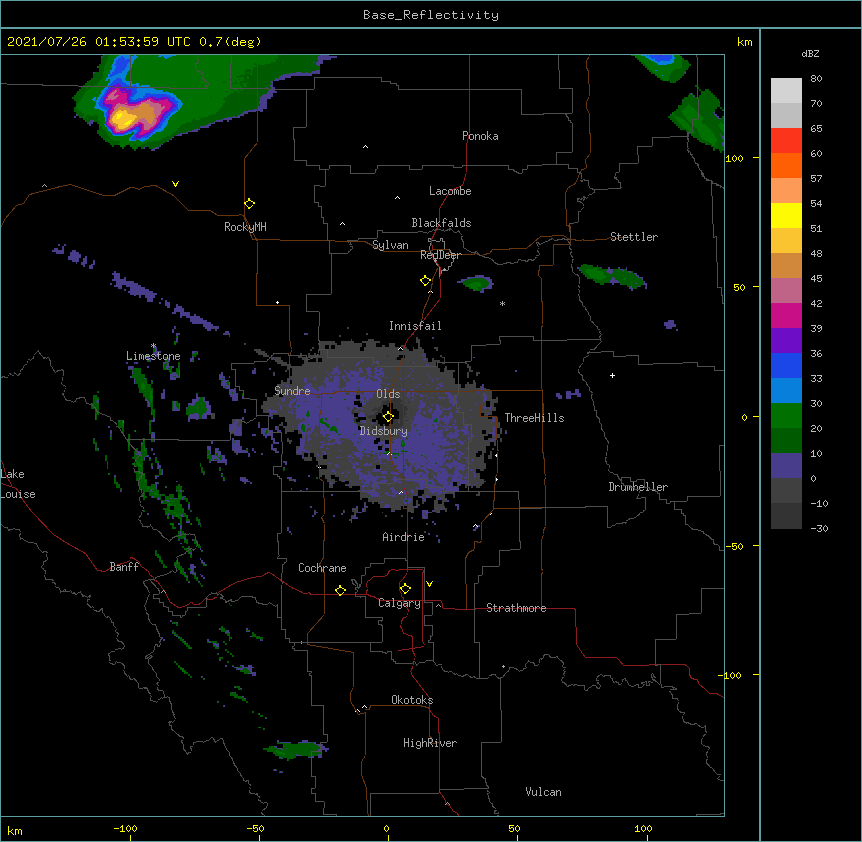Select the yellow diamond marker above Calgary
862x842 pixels.
(405, 589)
